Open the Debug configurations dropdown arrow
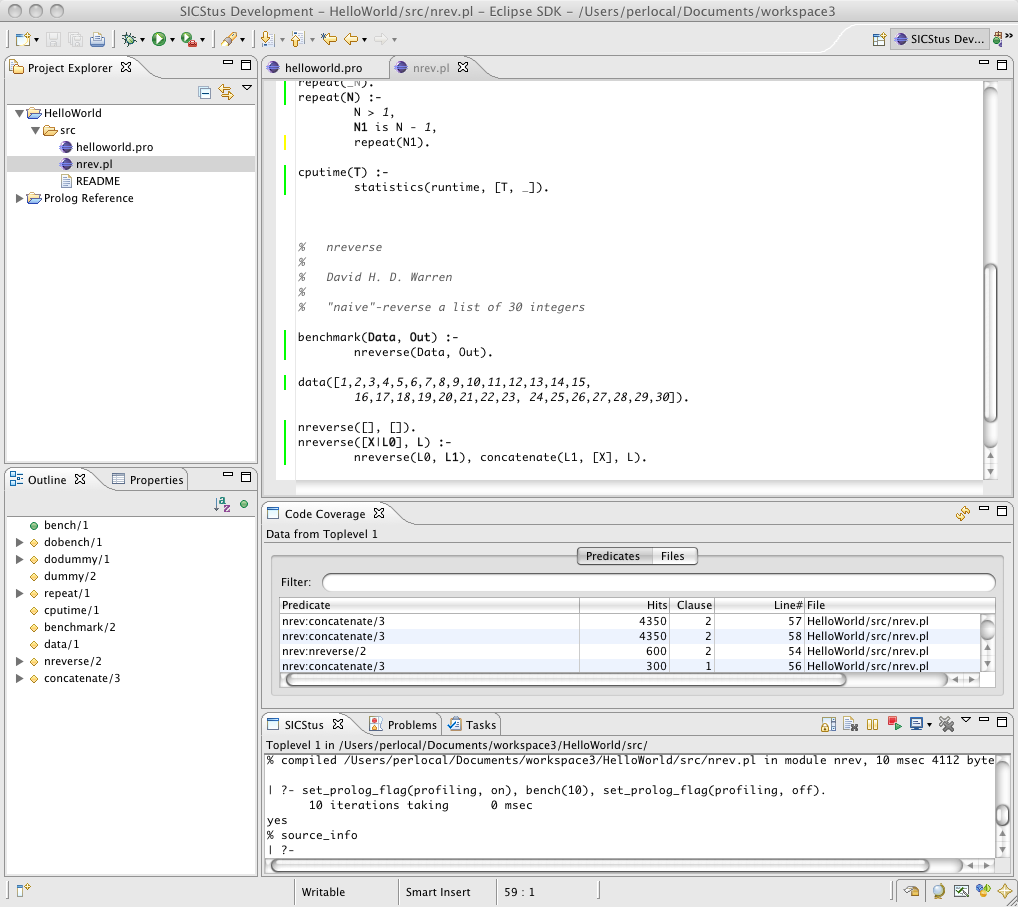The height and width of the screenshot is (907, 1018). 142,40
